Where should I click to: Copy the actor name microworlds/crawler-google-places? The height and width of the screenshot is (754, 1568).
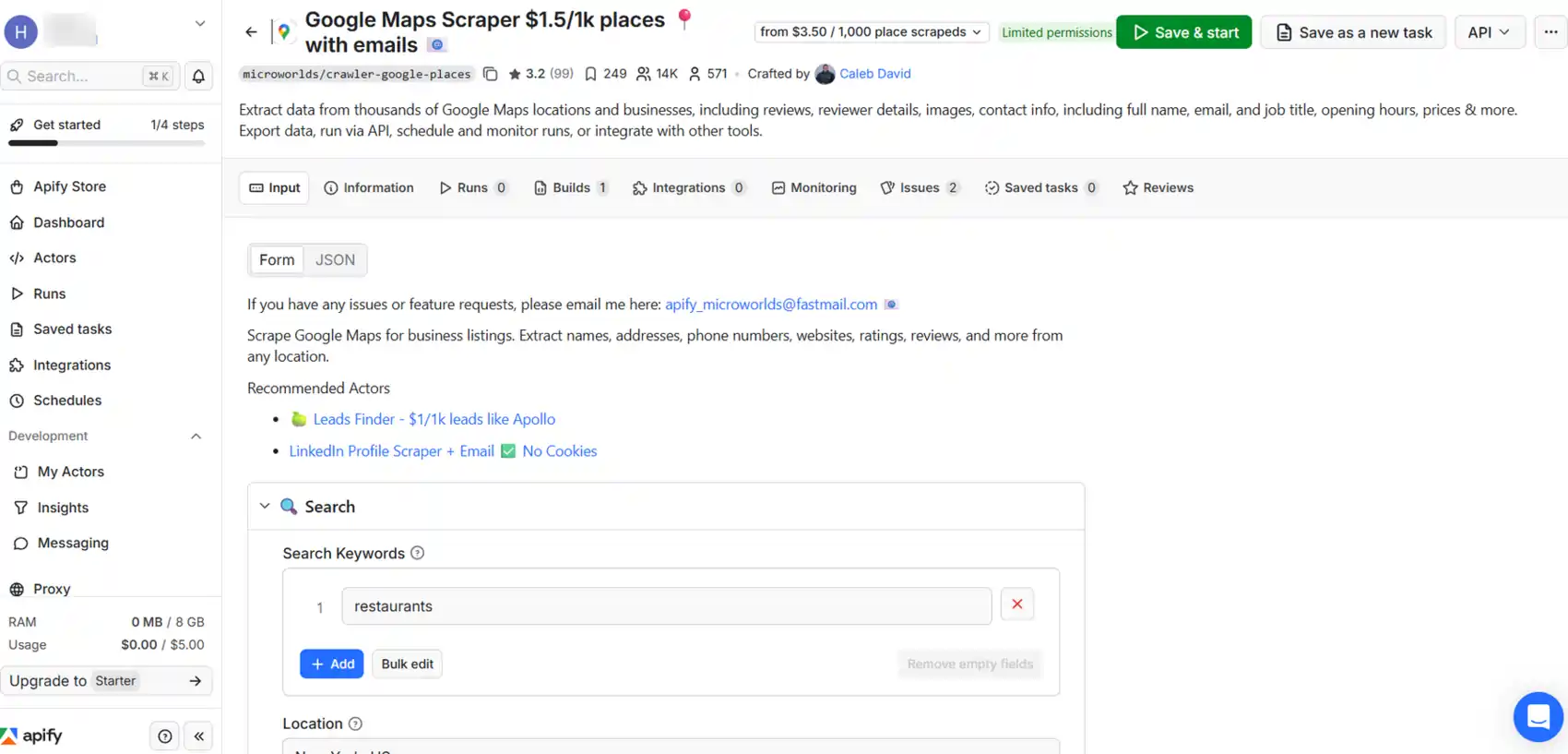[491, 74]
